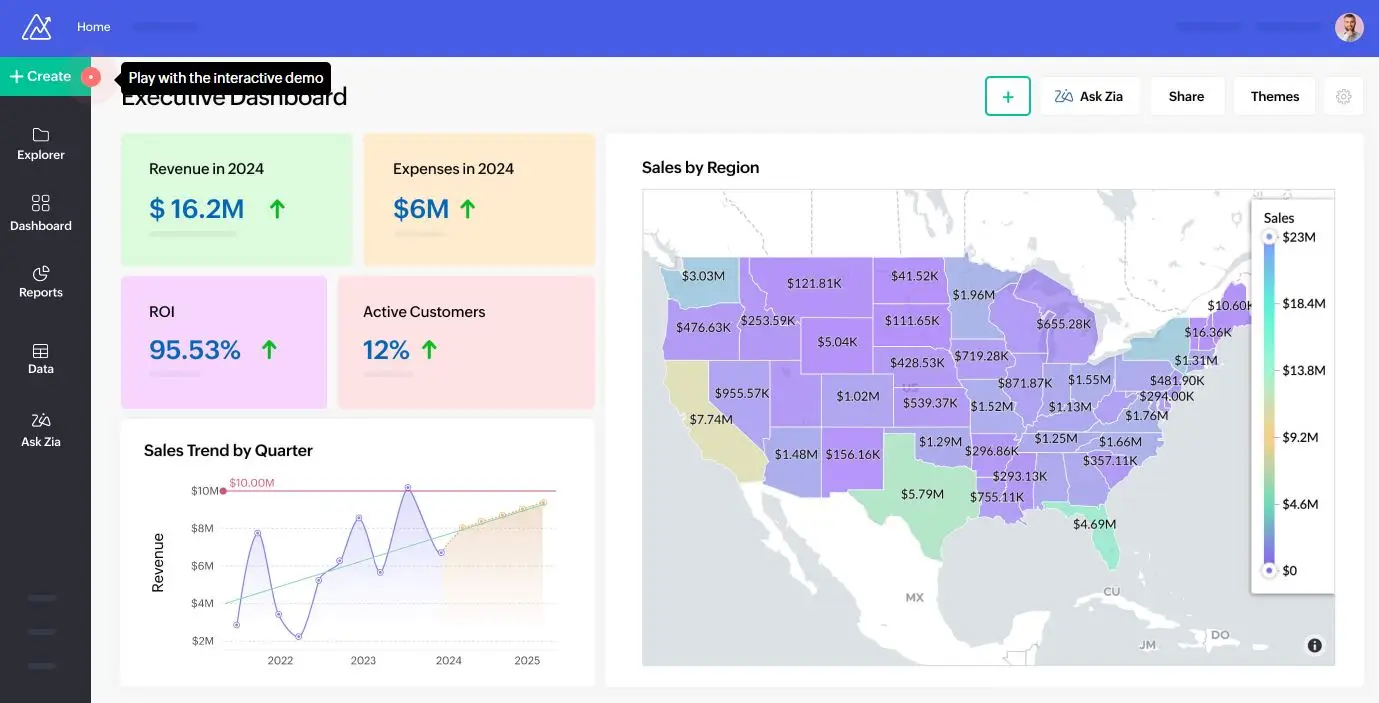Image resolution: width=1379 pixels, height=703 pixels.
Task: Open the Themes panel
Action: tap(1274, 96)
